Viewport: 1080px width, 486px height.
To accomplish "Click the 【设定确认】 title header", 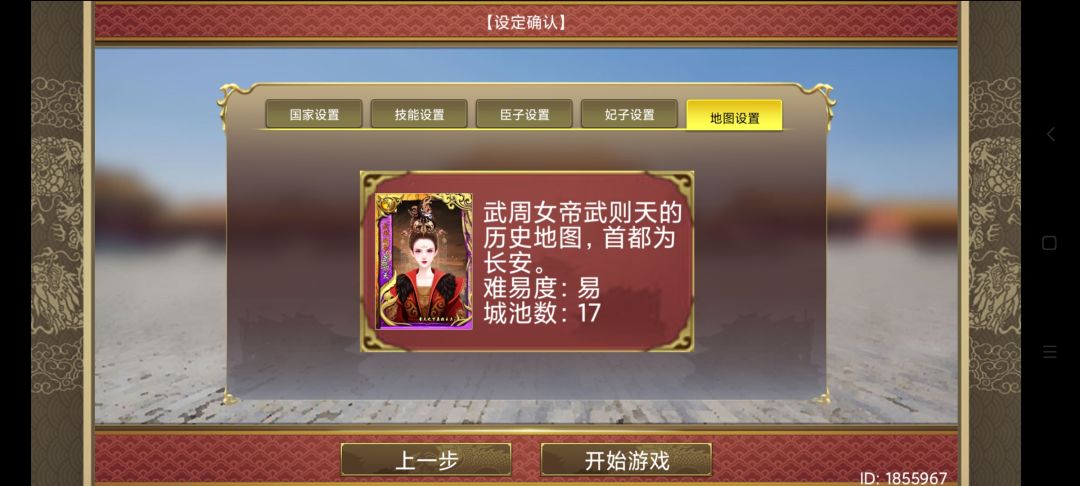I will pyautogui.click(x=526, y=22).
